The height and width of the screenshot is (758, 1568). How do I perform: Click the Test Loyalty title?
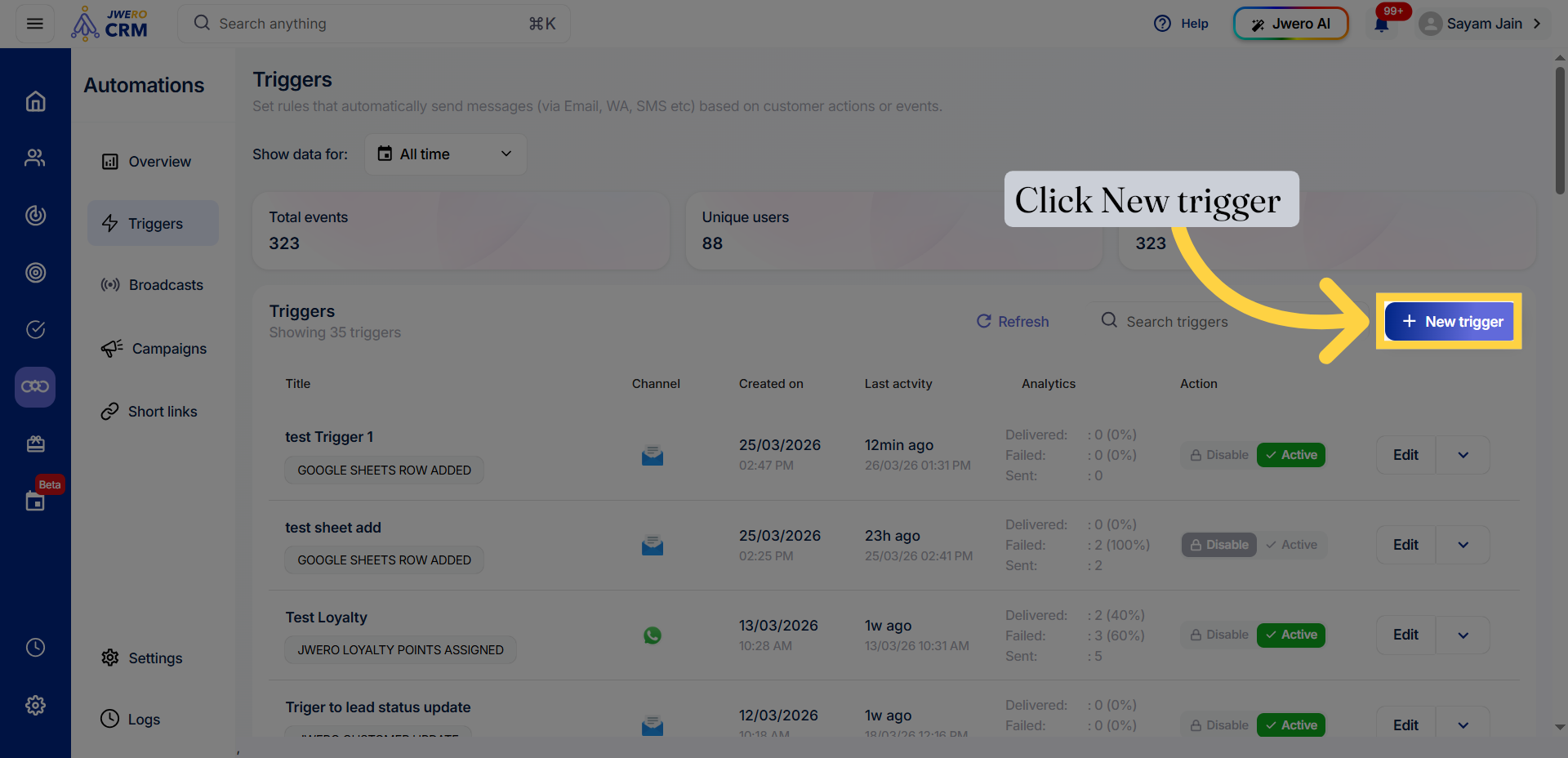pyautogui.click(x=327, y=618)
